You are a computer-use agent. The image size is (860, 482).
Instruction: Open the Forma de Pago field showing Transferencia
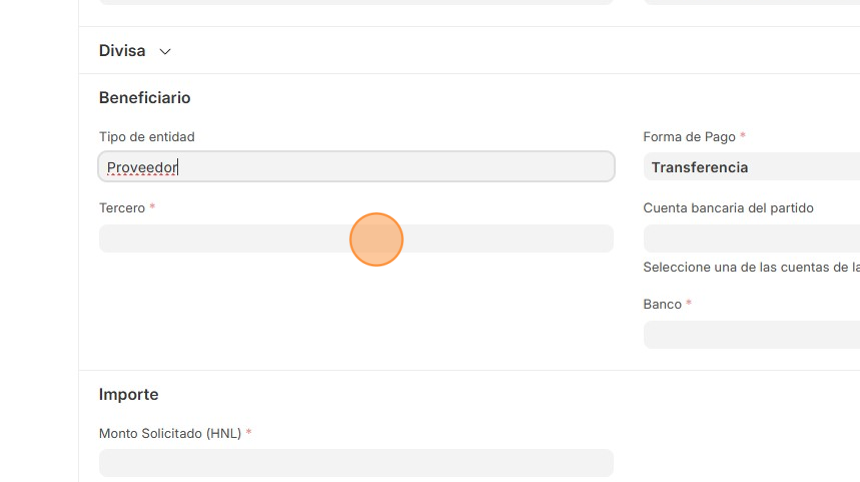pos(751,167)
